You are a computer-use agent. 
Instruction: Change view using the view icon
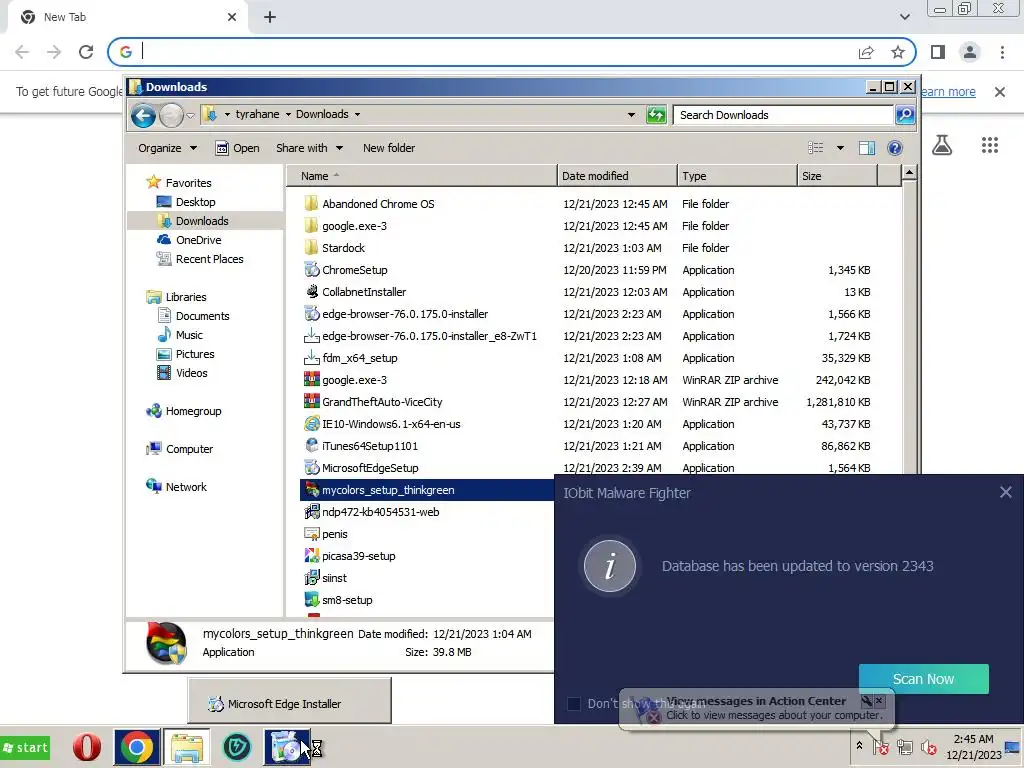coord(816,148)
